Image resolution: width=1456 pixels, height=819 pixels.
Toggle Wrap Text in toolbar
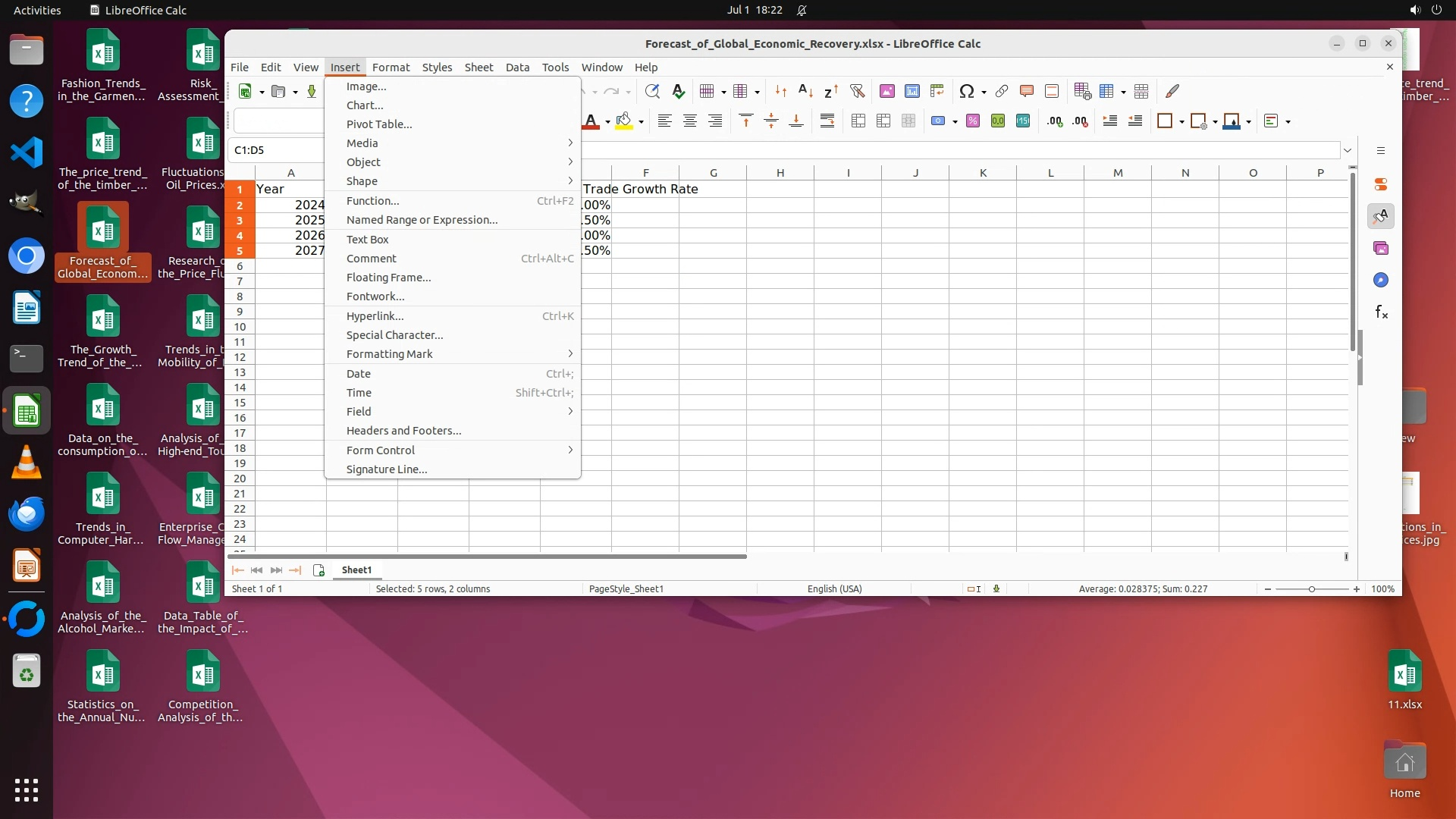827,121
